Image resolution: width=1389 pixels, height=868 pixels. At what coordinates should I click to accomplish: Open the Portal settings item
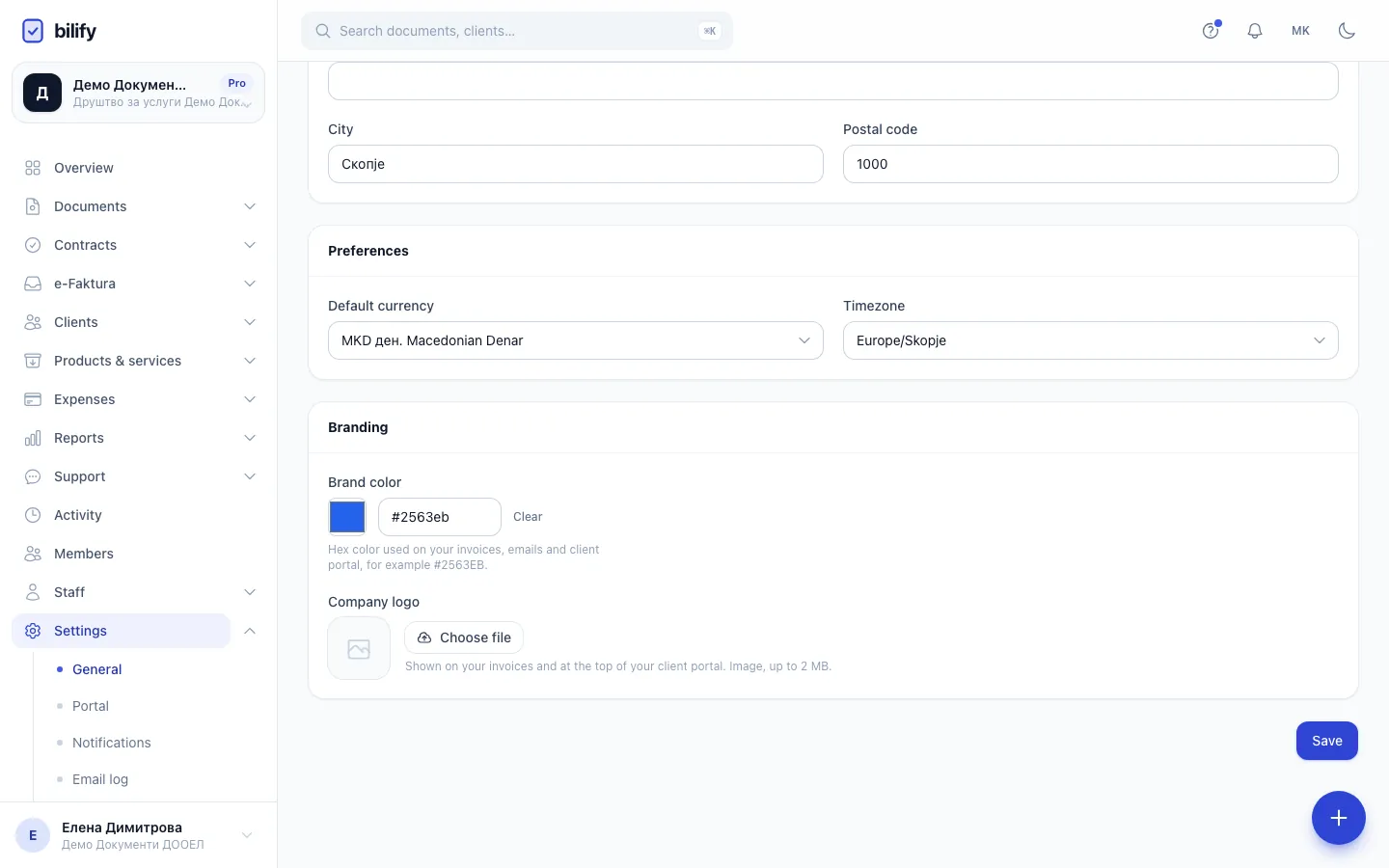coord(91,706)
